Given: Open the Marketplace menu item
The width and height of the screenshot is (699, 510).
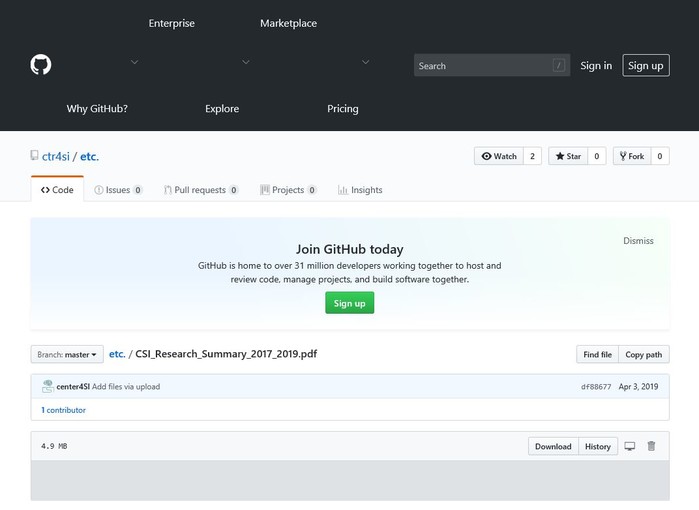Looking at the screenshot, I should pos(288,23).
